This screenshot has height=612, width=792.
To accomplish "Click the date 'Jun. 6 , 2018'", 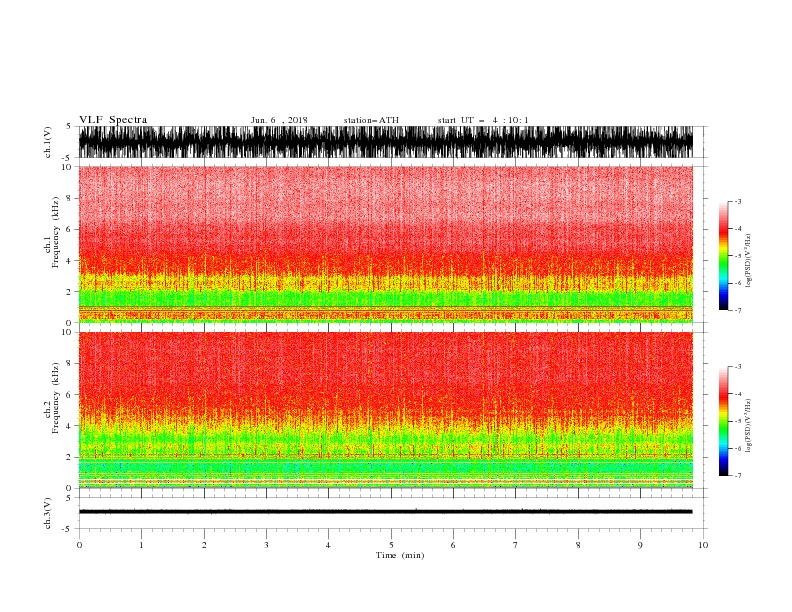I will pyautogui.click(x=279, y=120).
